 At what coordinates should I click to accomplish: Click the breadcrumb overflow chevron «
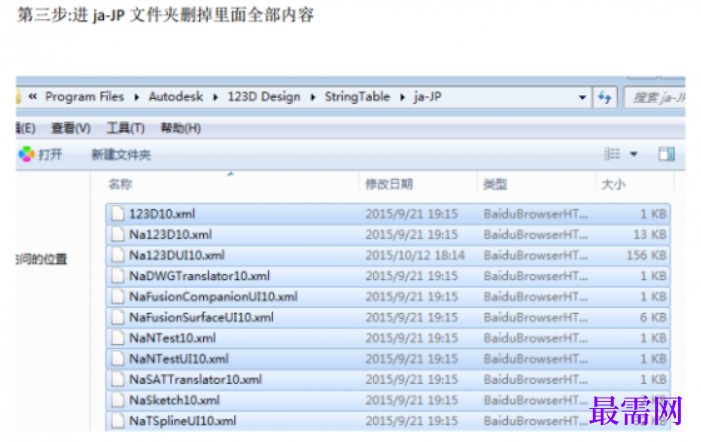33,97
